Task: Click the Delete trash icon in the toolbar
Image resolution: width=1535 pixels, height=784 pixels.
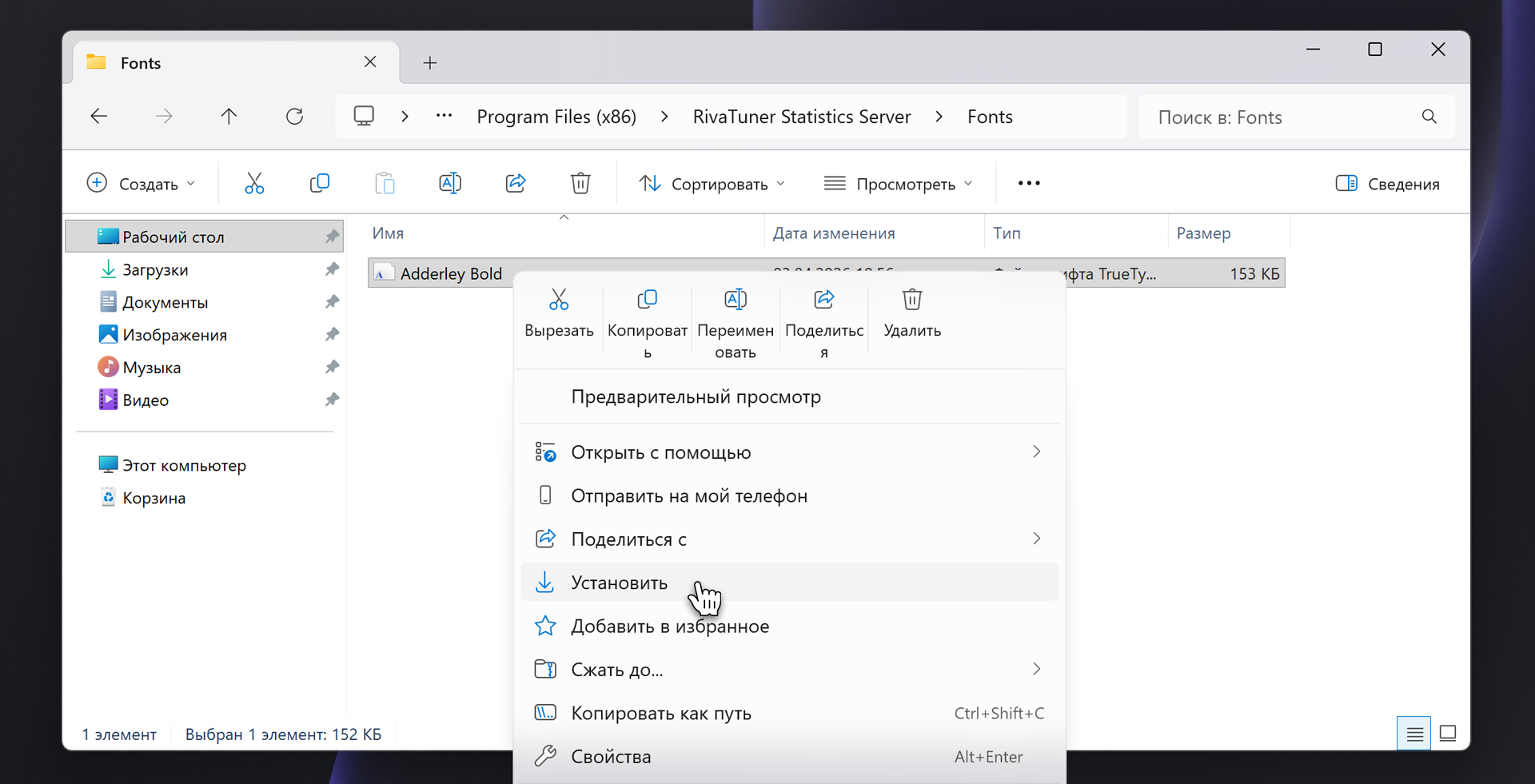Action: [x=580, y=184]
